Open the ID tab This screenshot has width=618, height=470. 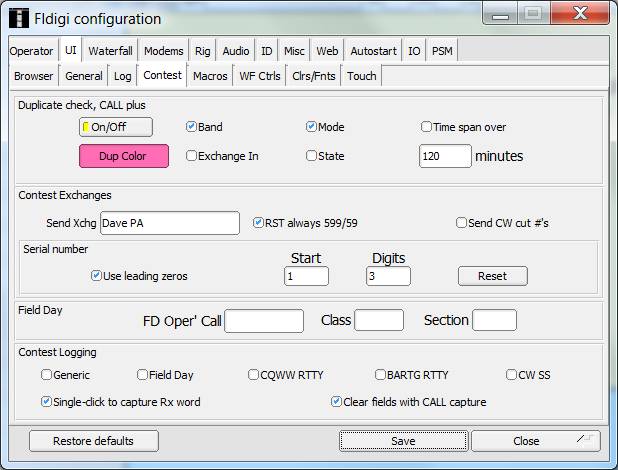pos(266,51)
